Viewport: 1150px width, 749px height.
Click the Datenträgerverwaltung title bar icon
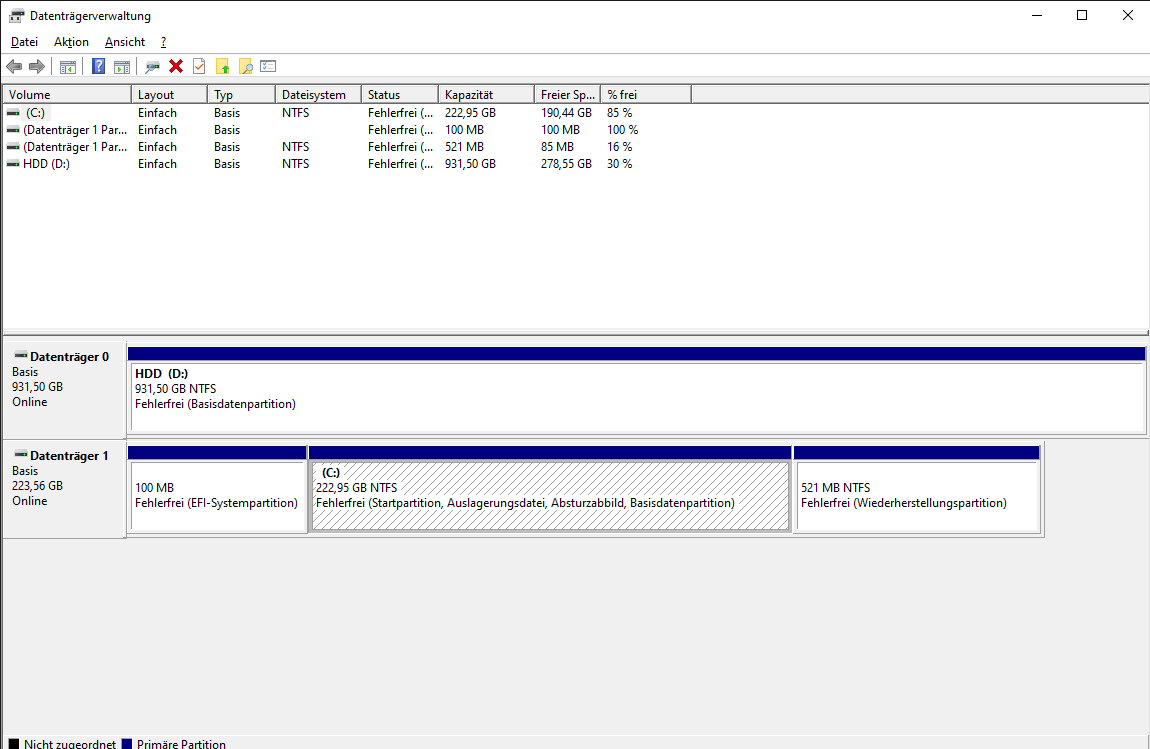[16, 15]
